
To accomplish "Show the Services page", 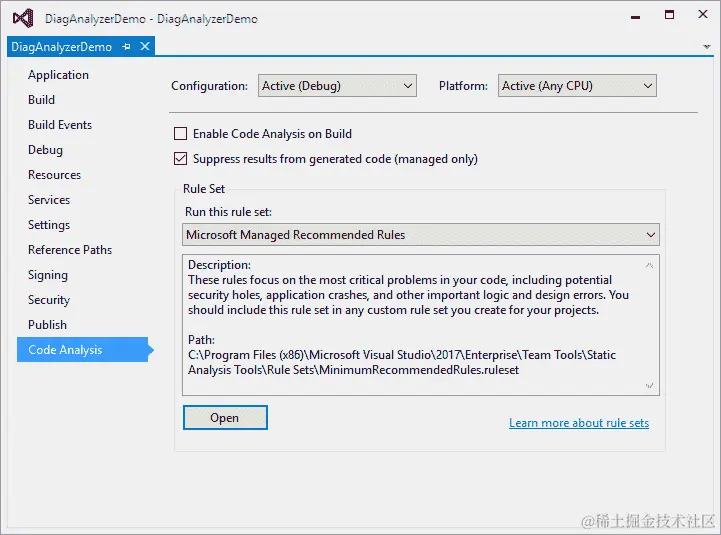I will click(x=49, y=200).
